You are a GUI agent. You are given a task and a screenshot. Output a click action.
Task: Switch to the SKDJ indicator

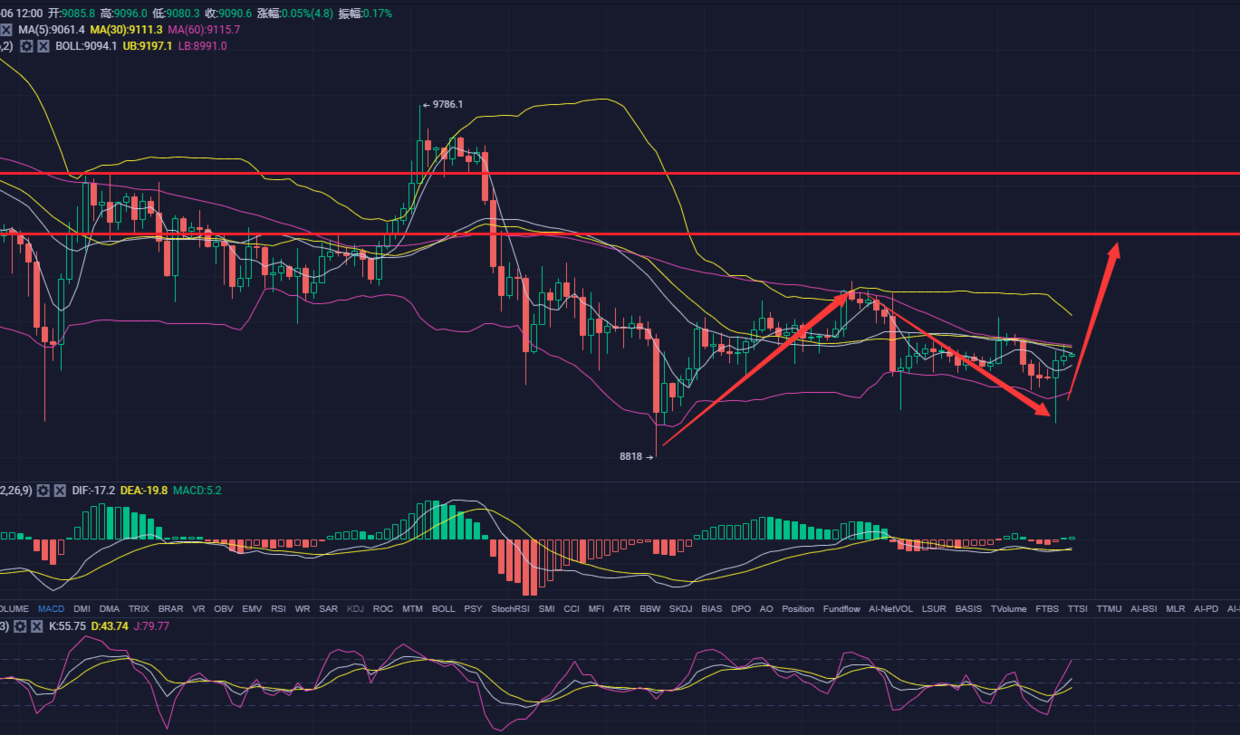tap(681, 608)
